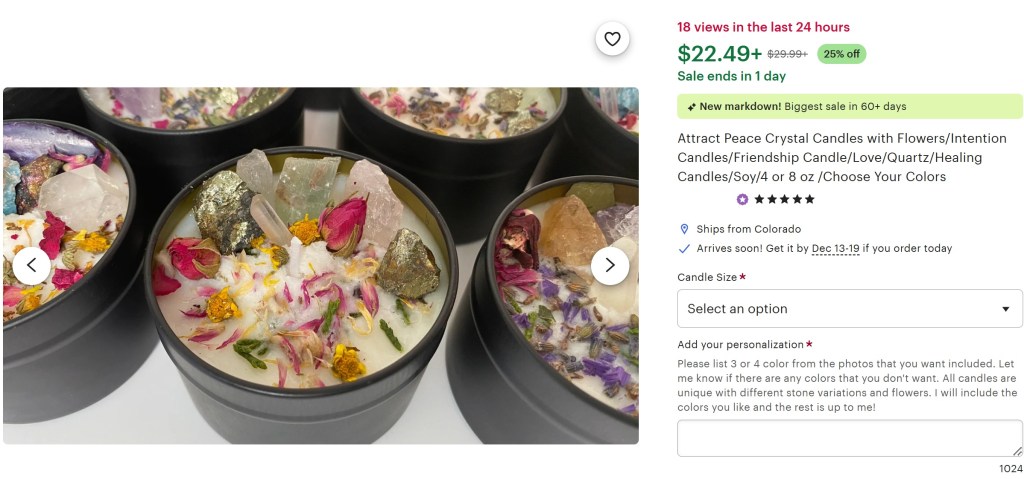Click the Sale ends in 1 day text
The image size is (1024, 479).
(x=731, y=76)
